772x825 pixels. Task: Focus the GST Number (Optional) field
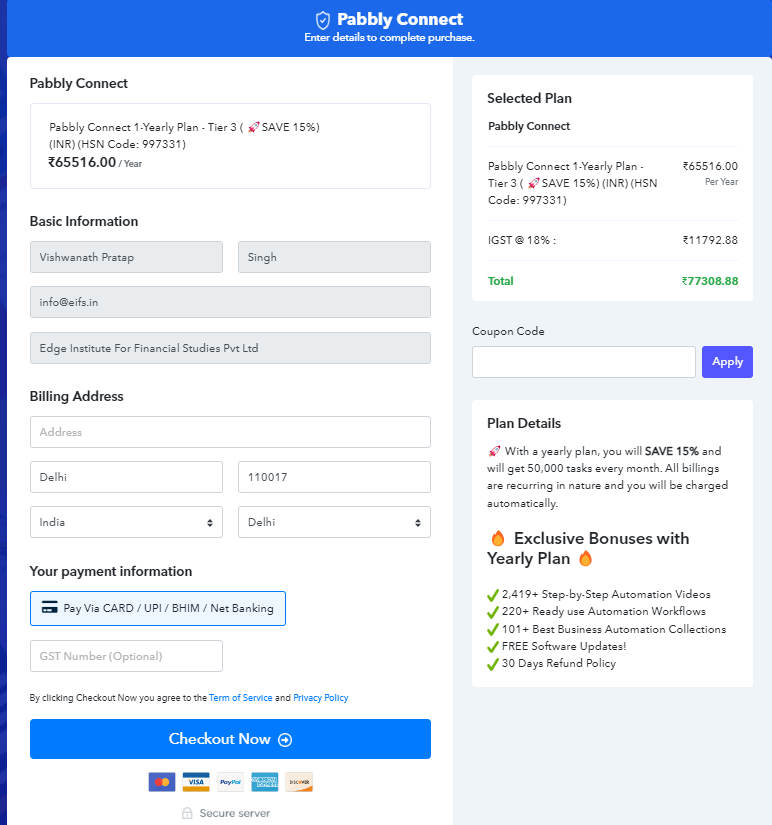click(126, 656)
